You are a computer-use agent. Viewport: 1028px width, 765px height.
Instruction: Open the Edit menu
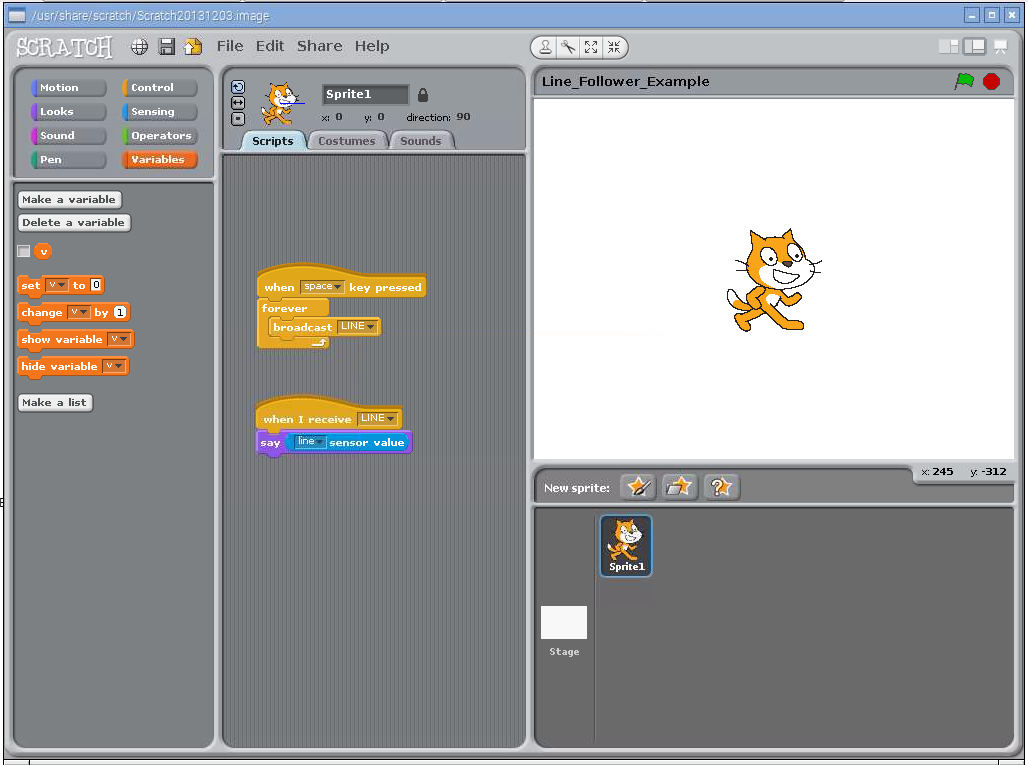(269, 46)
